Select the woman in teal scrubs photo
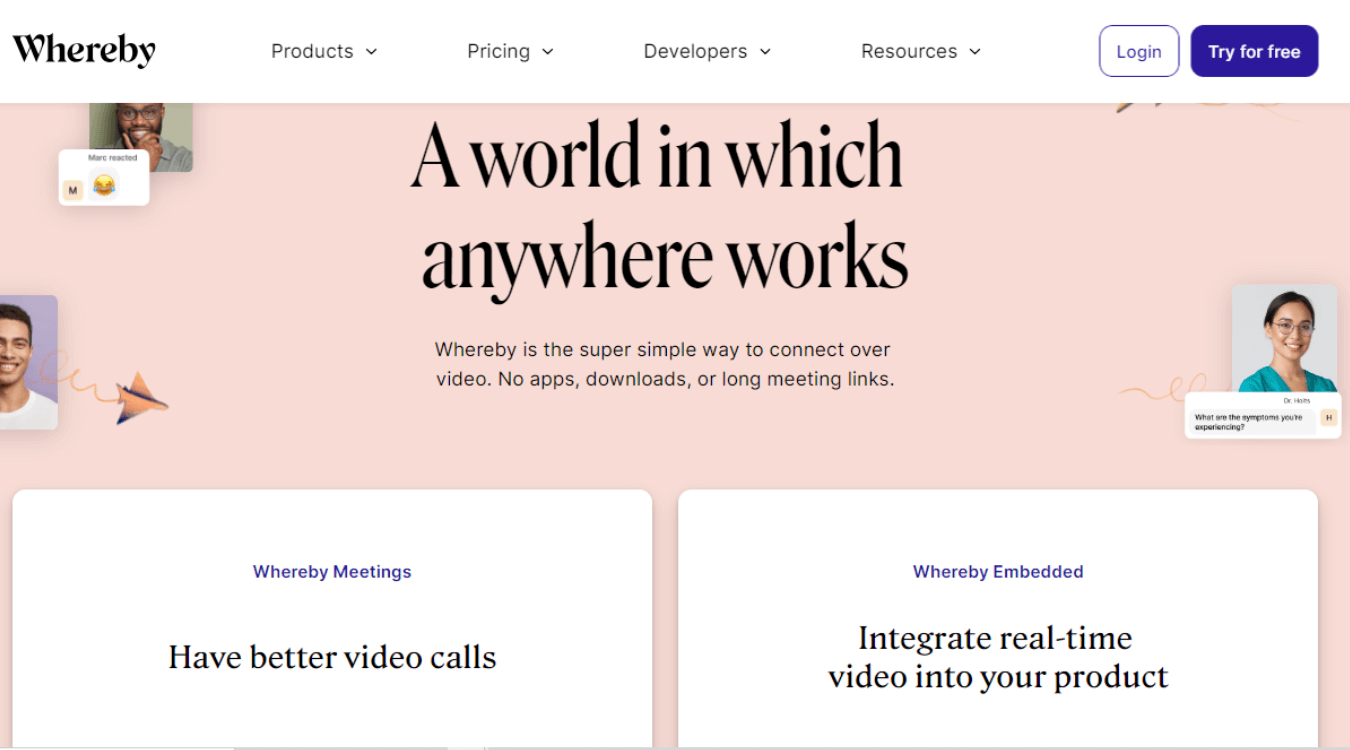Image resolution: width=1350 pixels, height=750 pixels. point(1284,340)
